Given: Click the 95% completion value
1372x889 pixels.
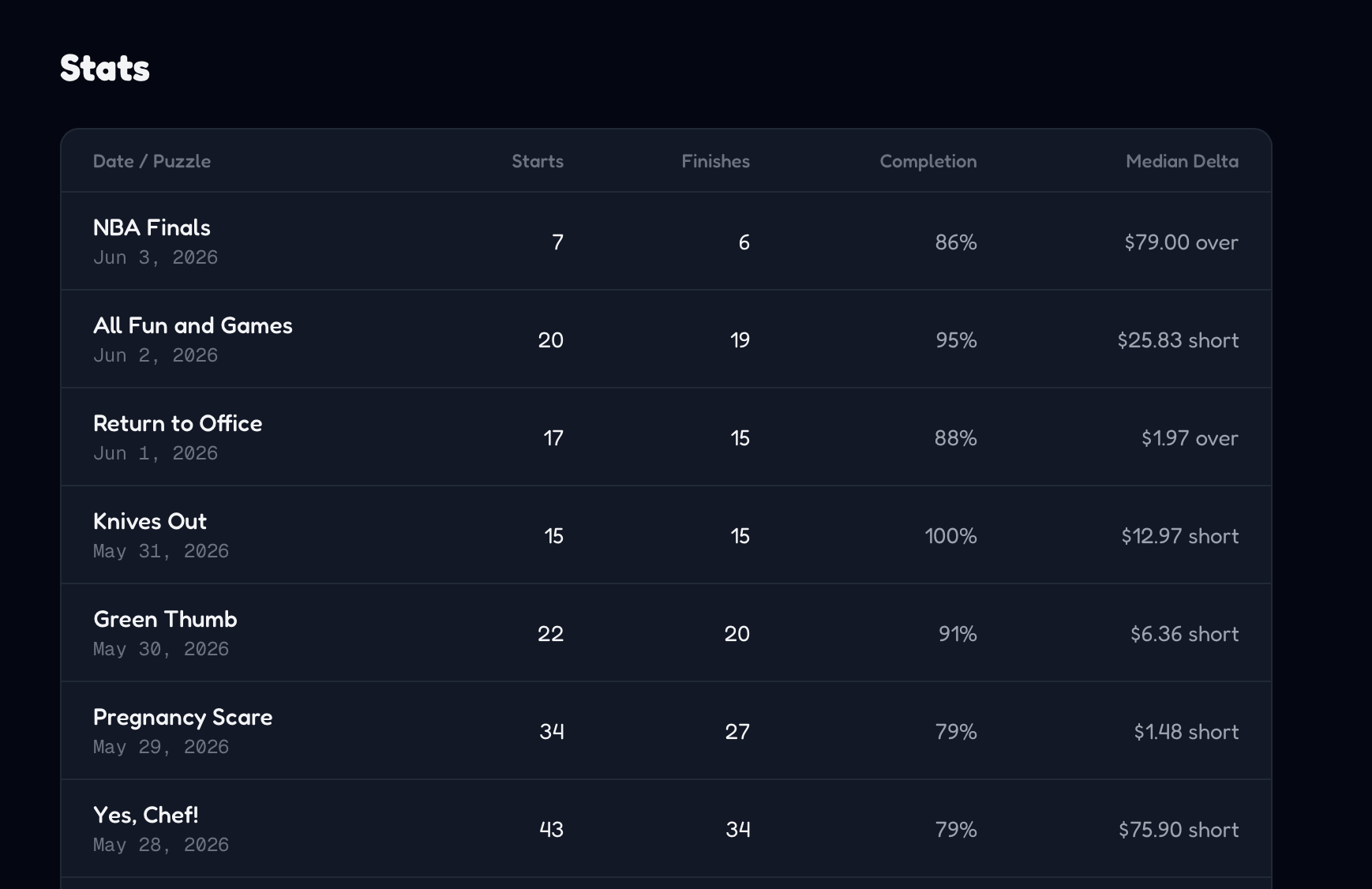Looking at the screenshot, I should click(956, 340).
